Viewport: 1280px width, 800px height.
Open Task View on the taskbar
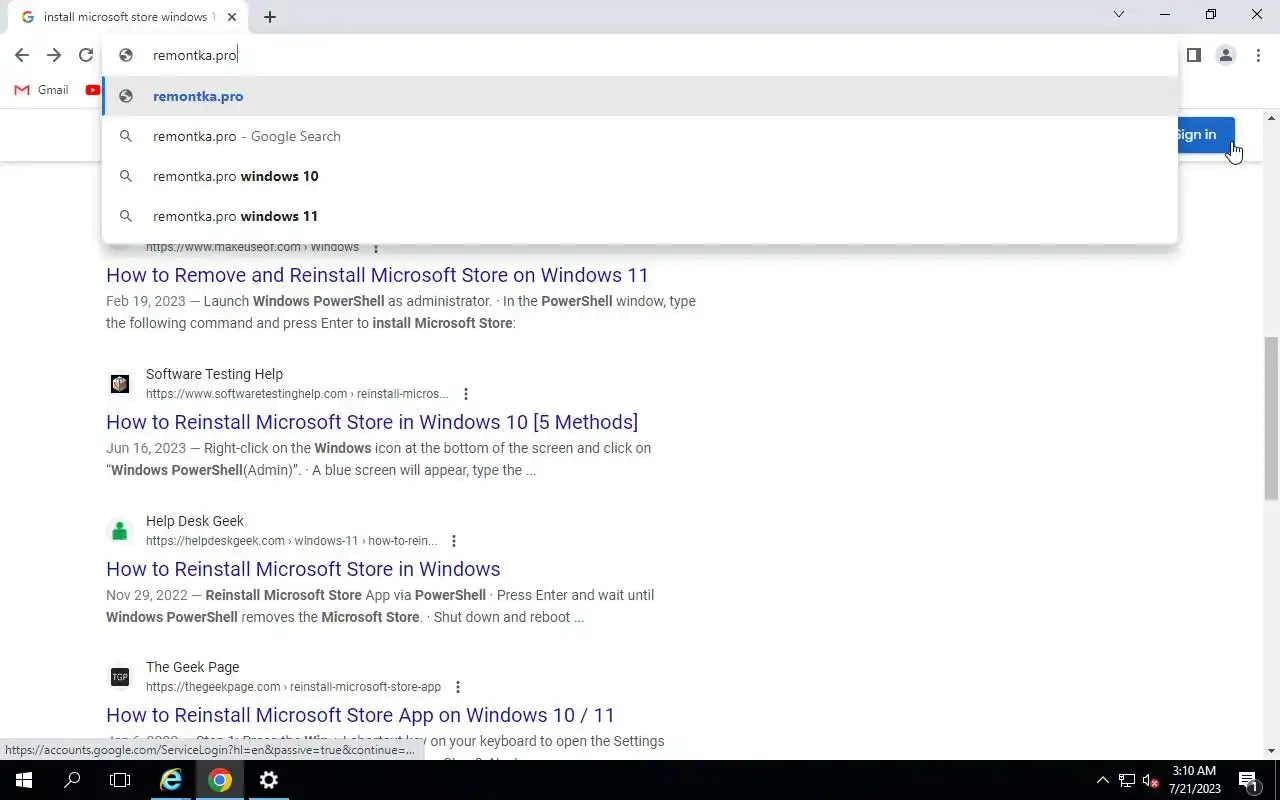click(x=120, y=780)
